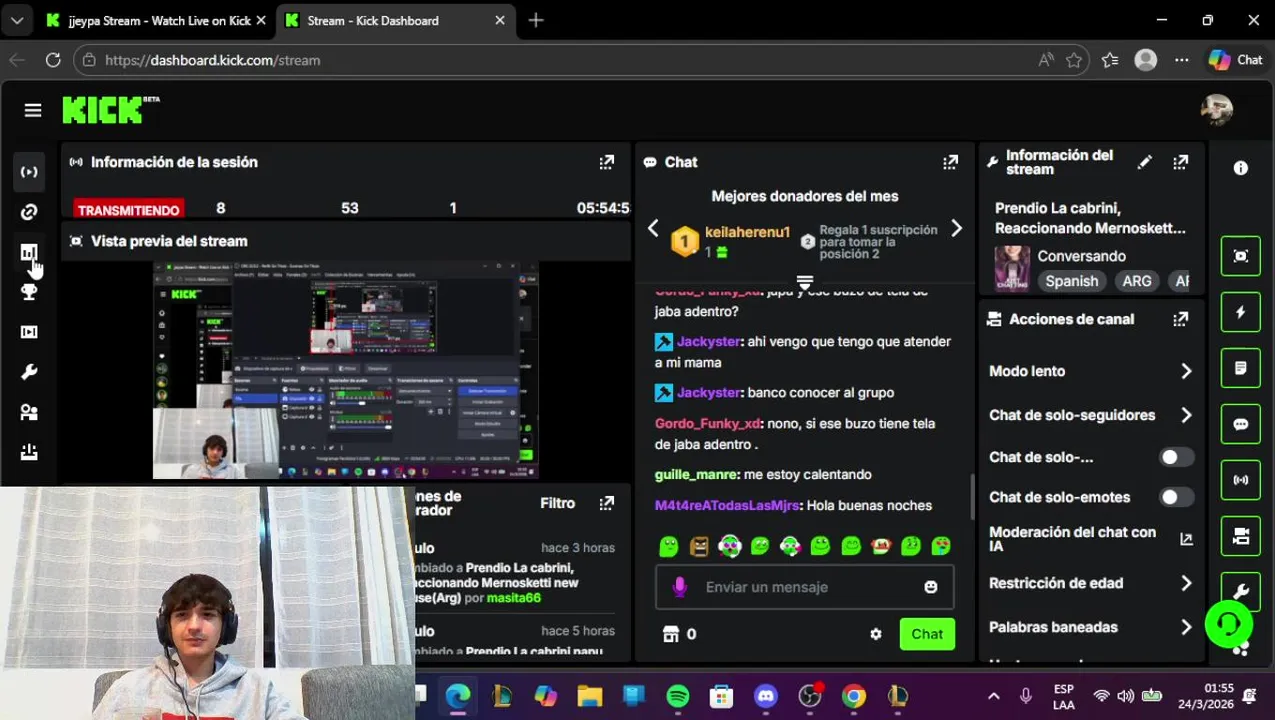Click the purple microphone icon in chat input
1275x720 pixels.
[680, 587]
